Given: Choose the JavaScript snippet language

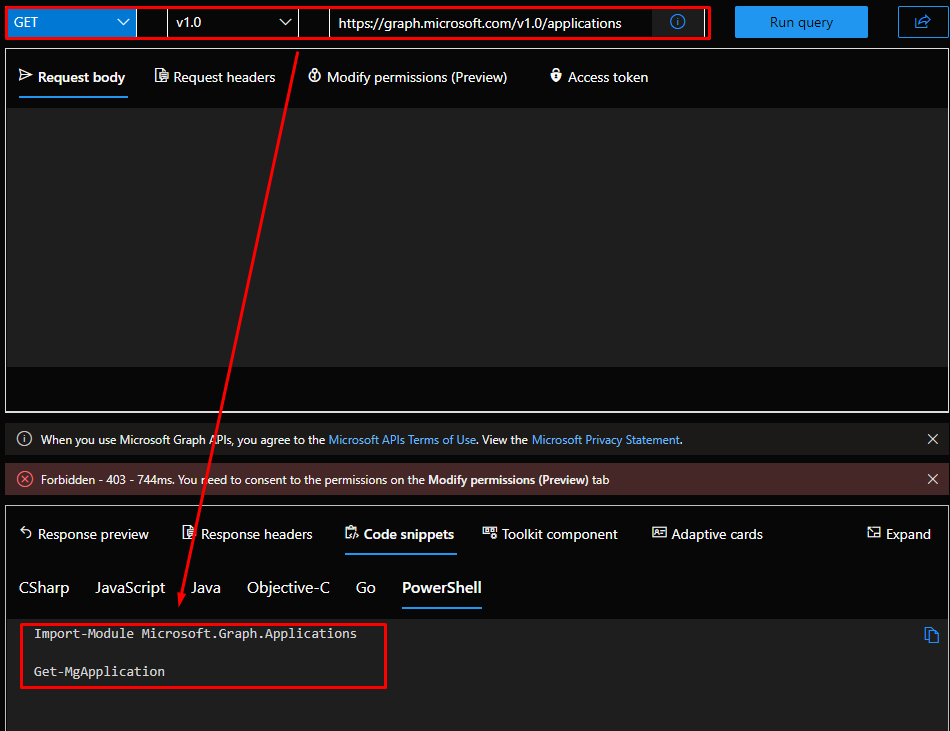Looking at the screenshot, I should [x=130, y=588].
